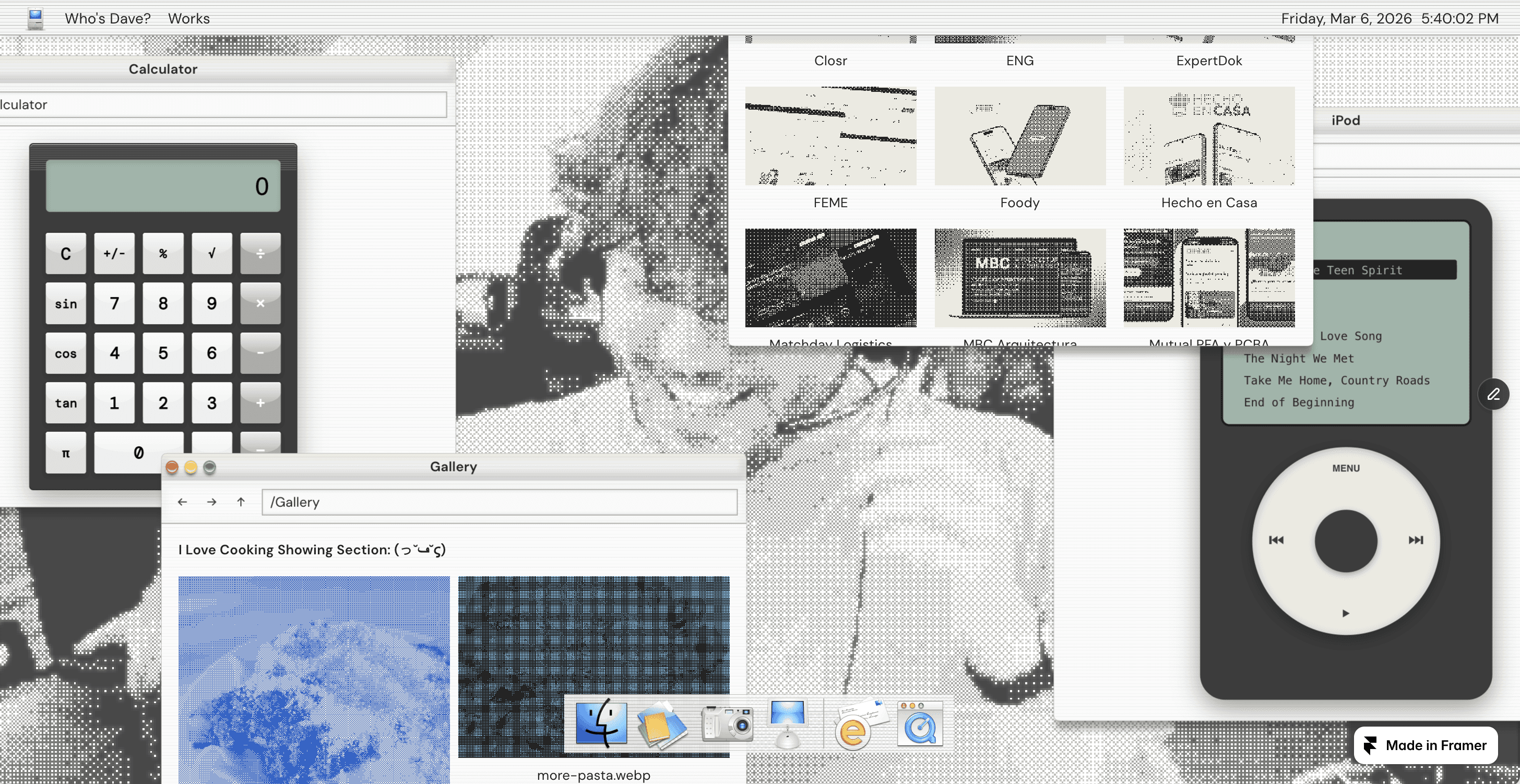Click the multiply key on calculator
Viewport: 1520px width, 784px height.
point(260,303)
